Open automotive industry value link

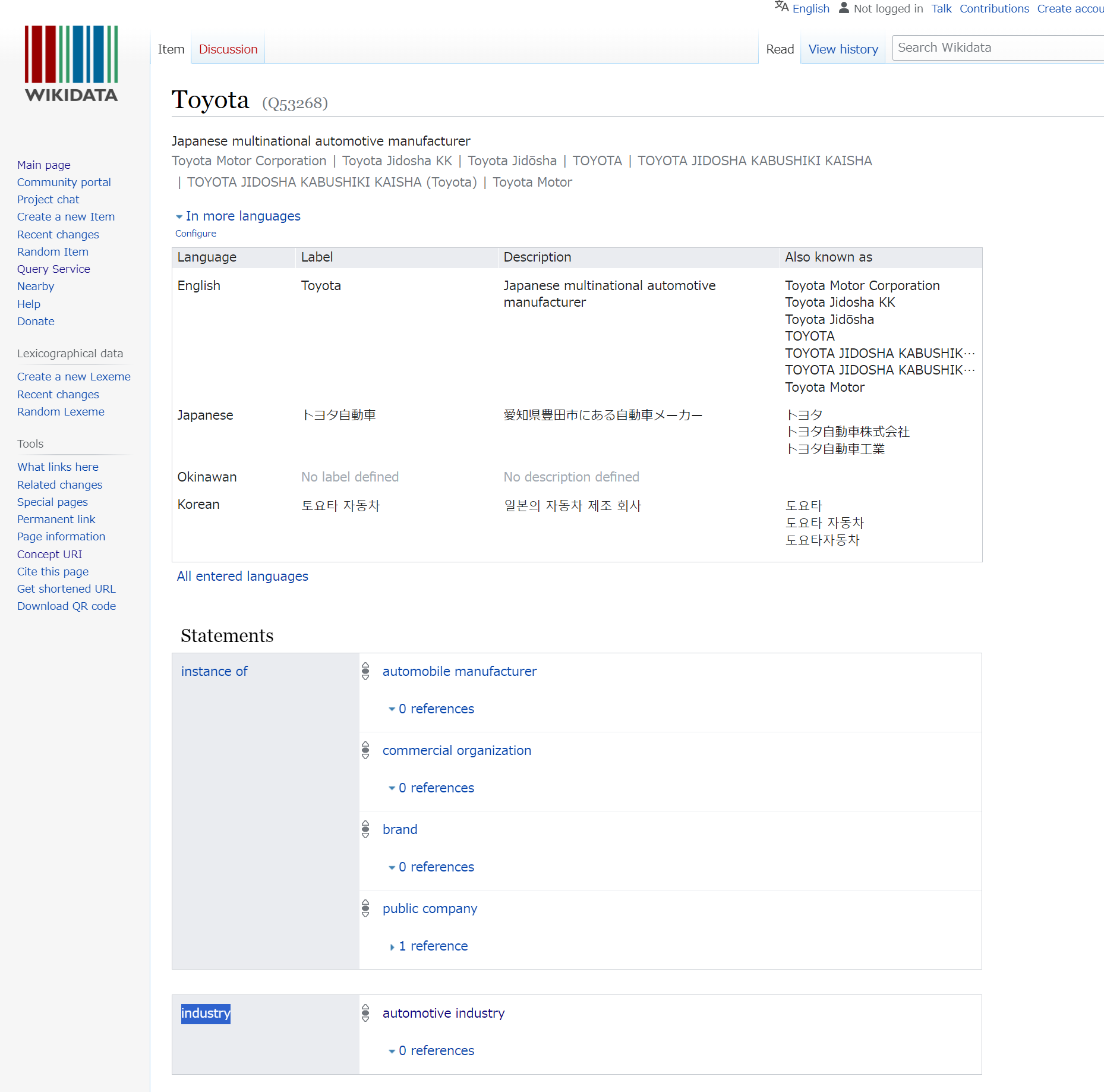pos(443,1013)
